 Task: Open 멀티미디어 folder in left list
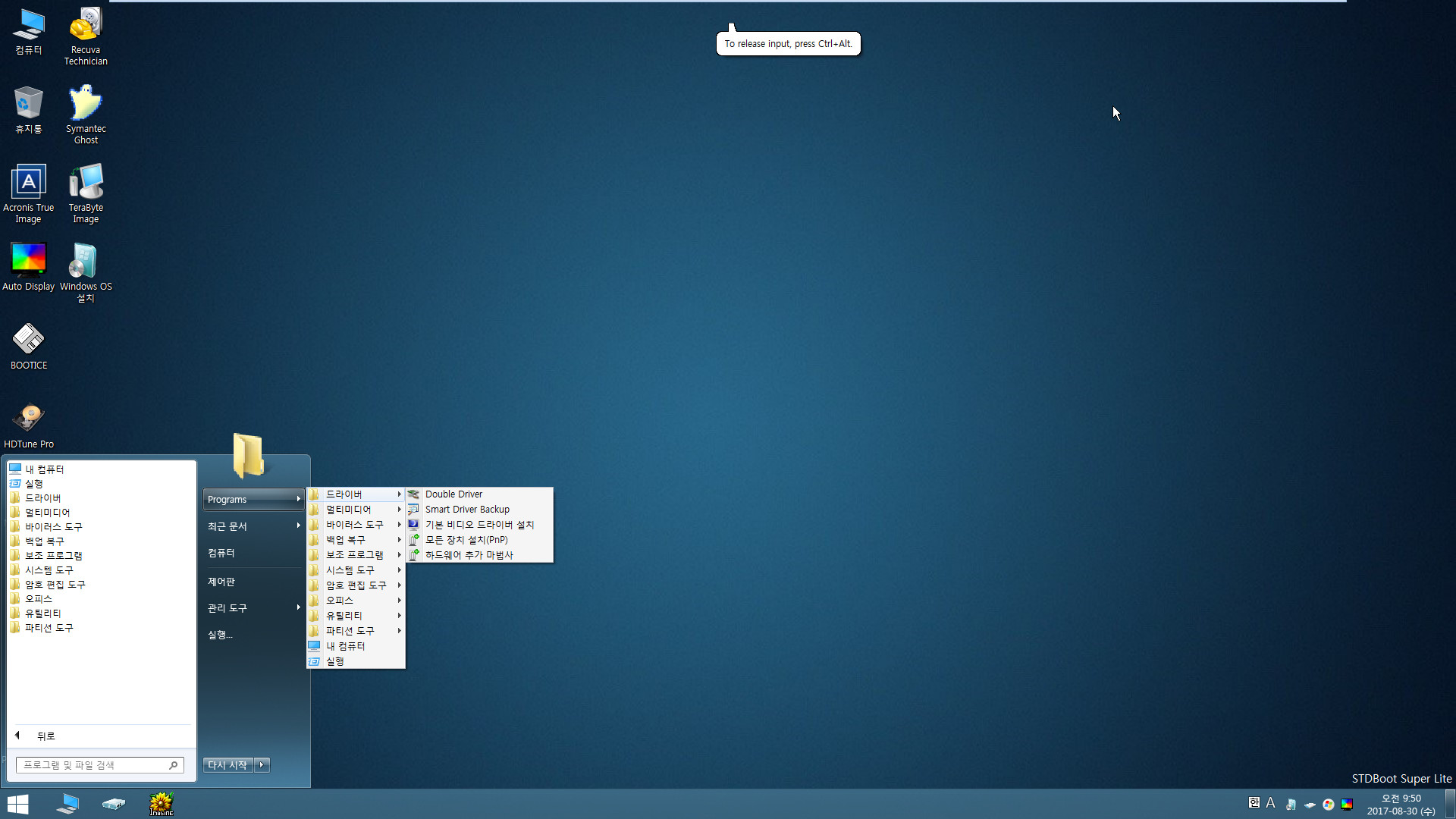pos(102,513)
